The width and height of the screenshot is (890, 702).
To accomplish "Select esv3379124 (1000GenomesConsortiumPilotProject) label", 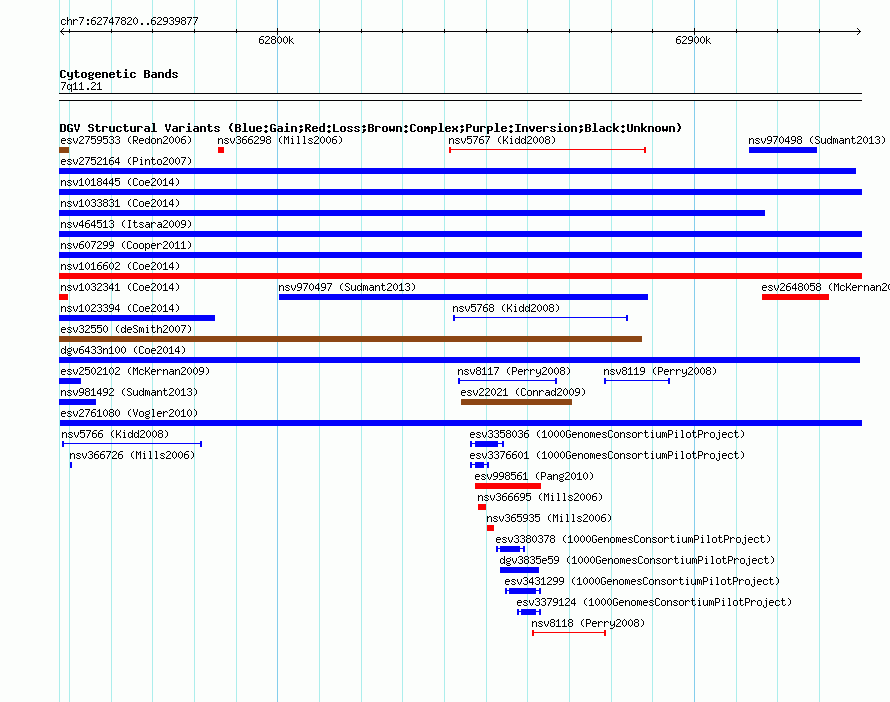I will click(x=654, y=602).
